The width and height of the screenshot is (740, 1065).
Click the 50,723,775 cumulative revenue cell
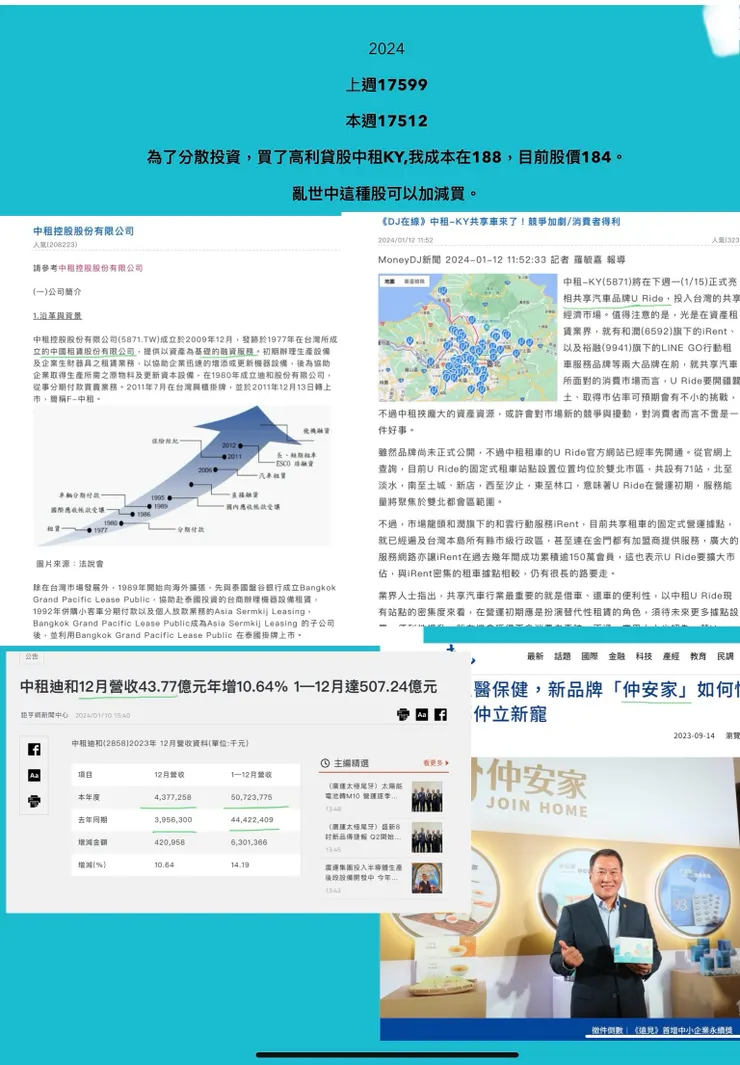click(x=252, y=797)
